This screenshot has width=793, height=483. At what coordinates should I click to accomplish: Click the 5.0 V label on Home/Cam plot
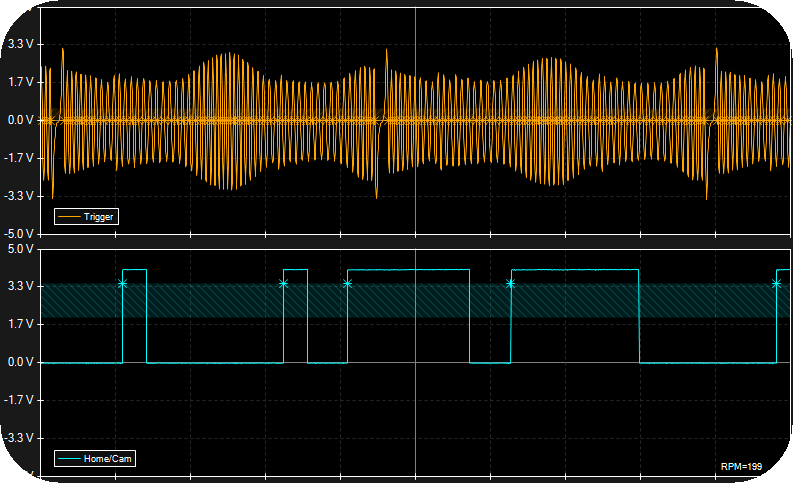pos(20,249)
